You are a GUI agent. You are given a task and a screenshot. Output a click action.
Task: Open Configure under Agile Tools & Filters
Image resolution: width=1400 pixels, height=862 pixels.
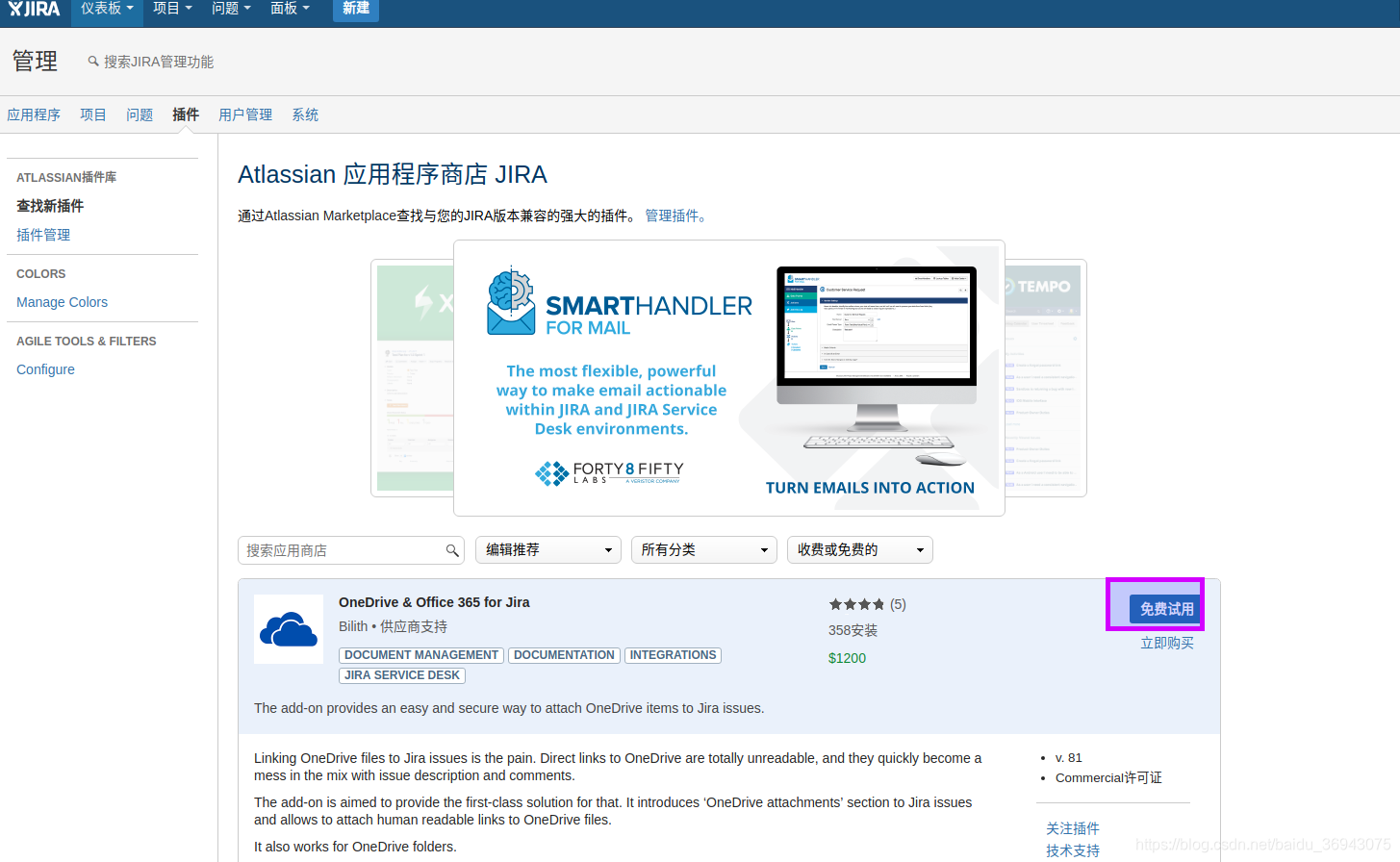pyautogui.click(x=45, y=369)
